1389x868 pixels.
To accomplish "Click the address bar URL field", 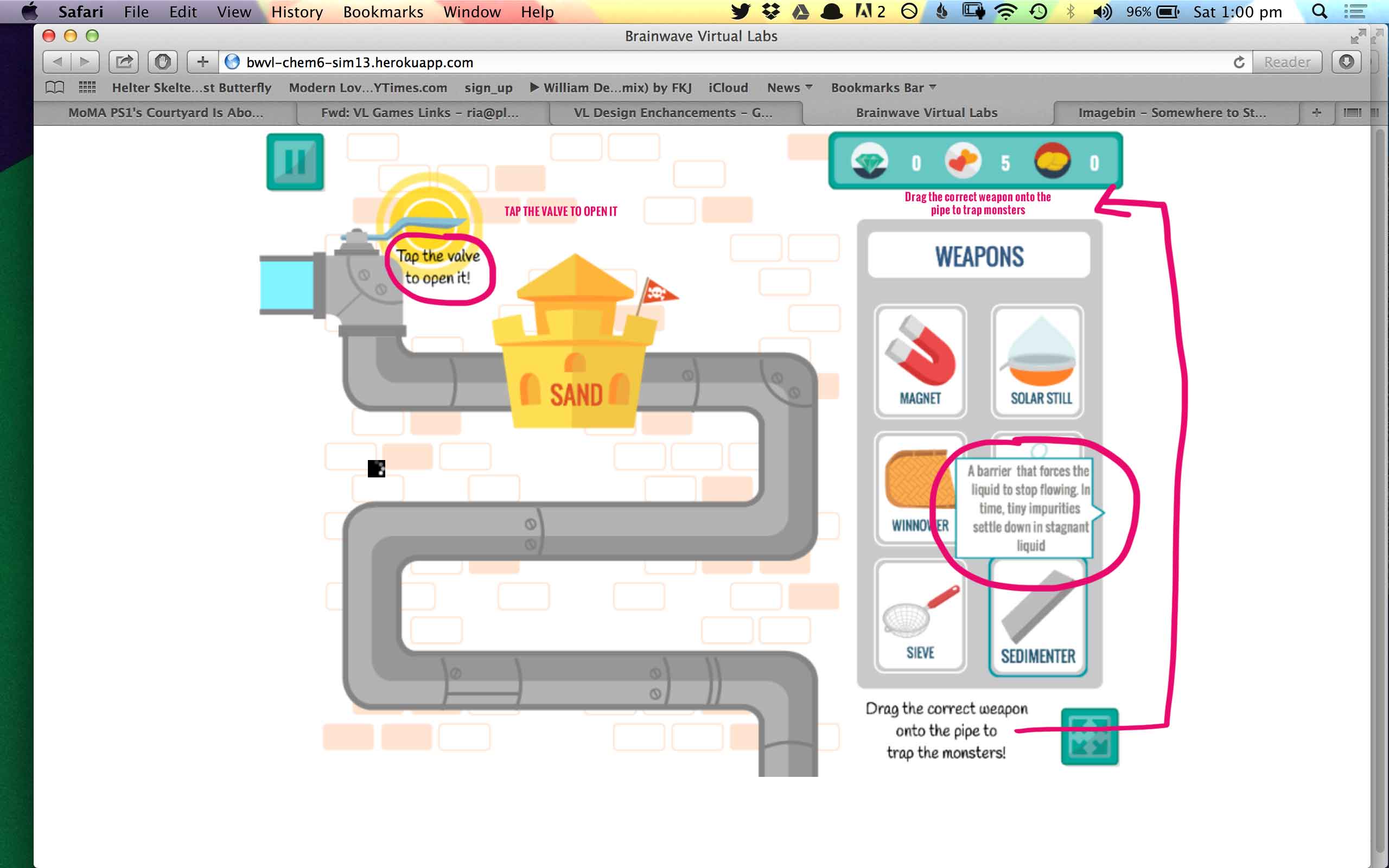I will tap(723, 62).
